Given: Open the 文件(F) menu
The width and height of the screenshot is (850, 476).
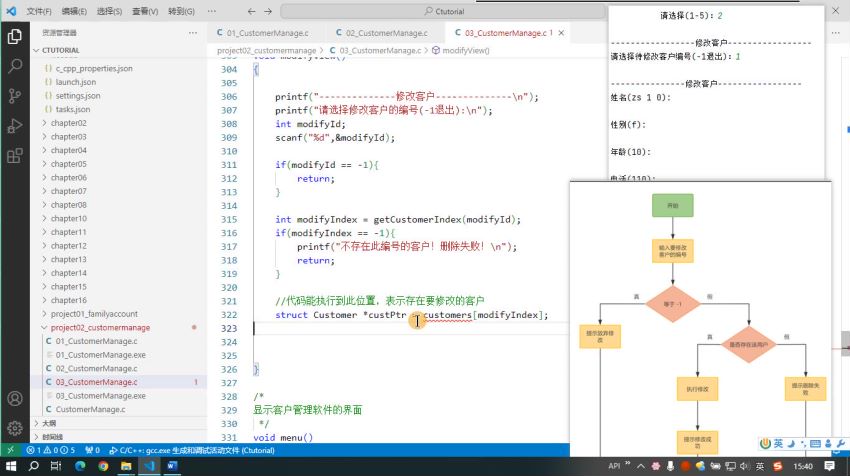Looking at the screenshot, I should tap(39, 11).
